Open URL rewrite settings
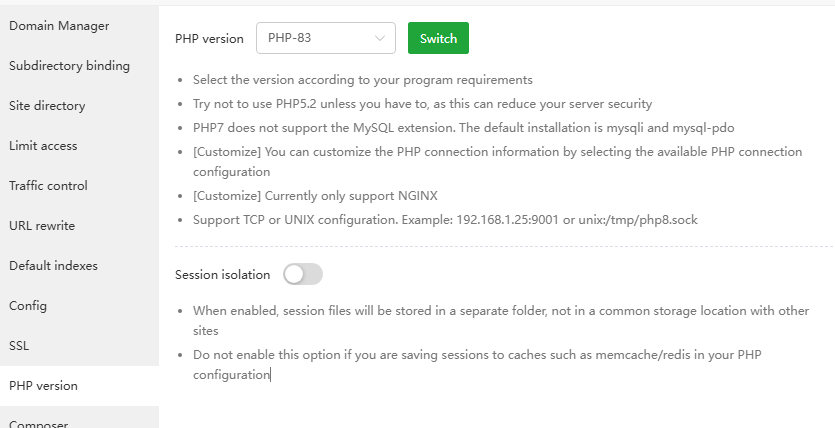 point(42,226)
